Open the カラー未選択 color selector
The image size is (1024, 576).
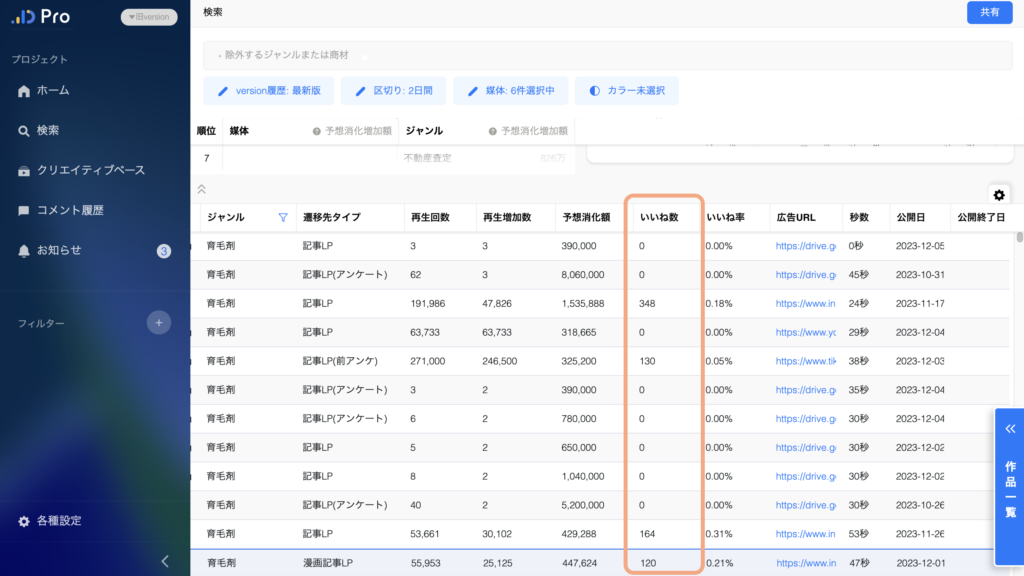click(626, 91)
